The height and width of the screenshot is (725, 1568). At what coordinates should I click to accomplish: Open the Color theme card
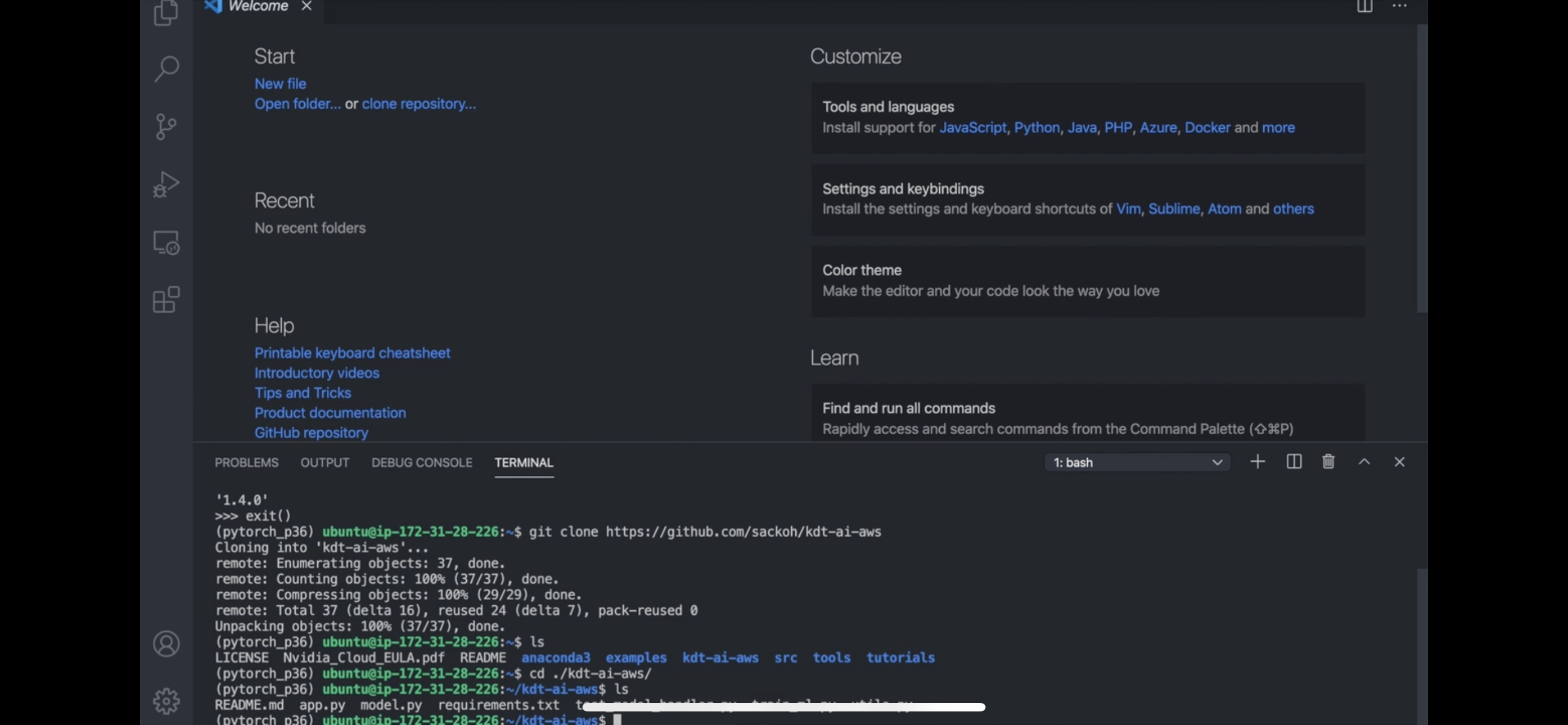[x=1087, y=281]
